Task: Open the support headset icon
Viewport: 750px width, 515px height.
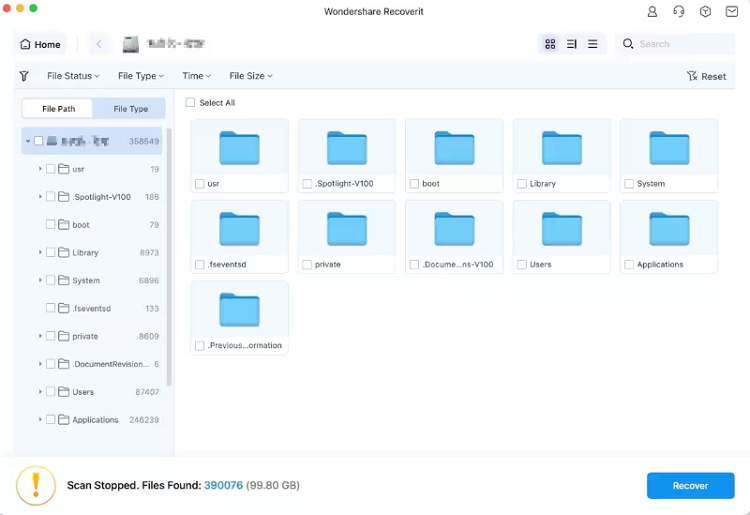Action: [x=679, y=11]
